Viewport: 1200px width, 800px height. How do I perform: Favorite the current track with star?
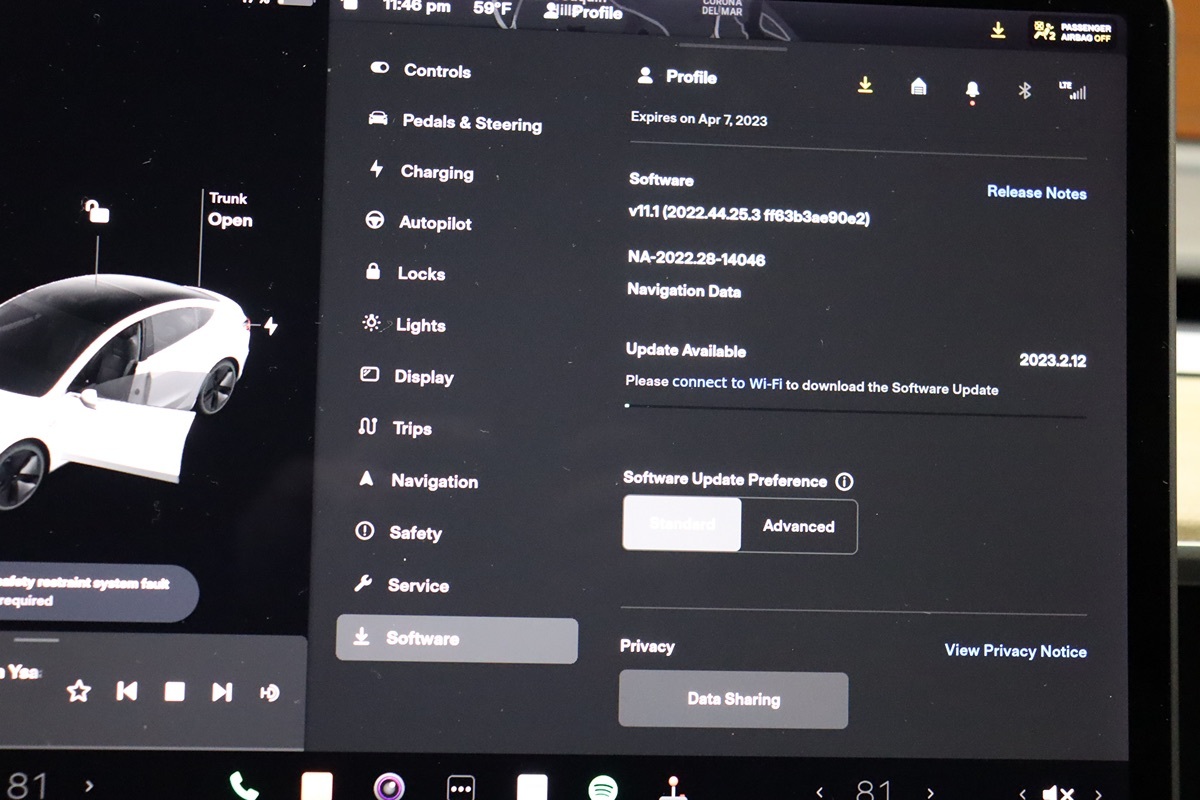click(x=78, y=691)
